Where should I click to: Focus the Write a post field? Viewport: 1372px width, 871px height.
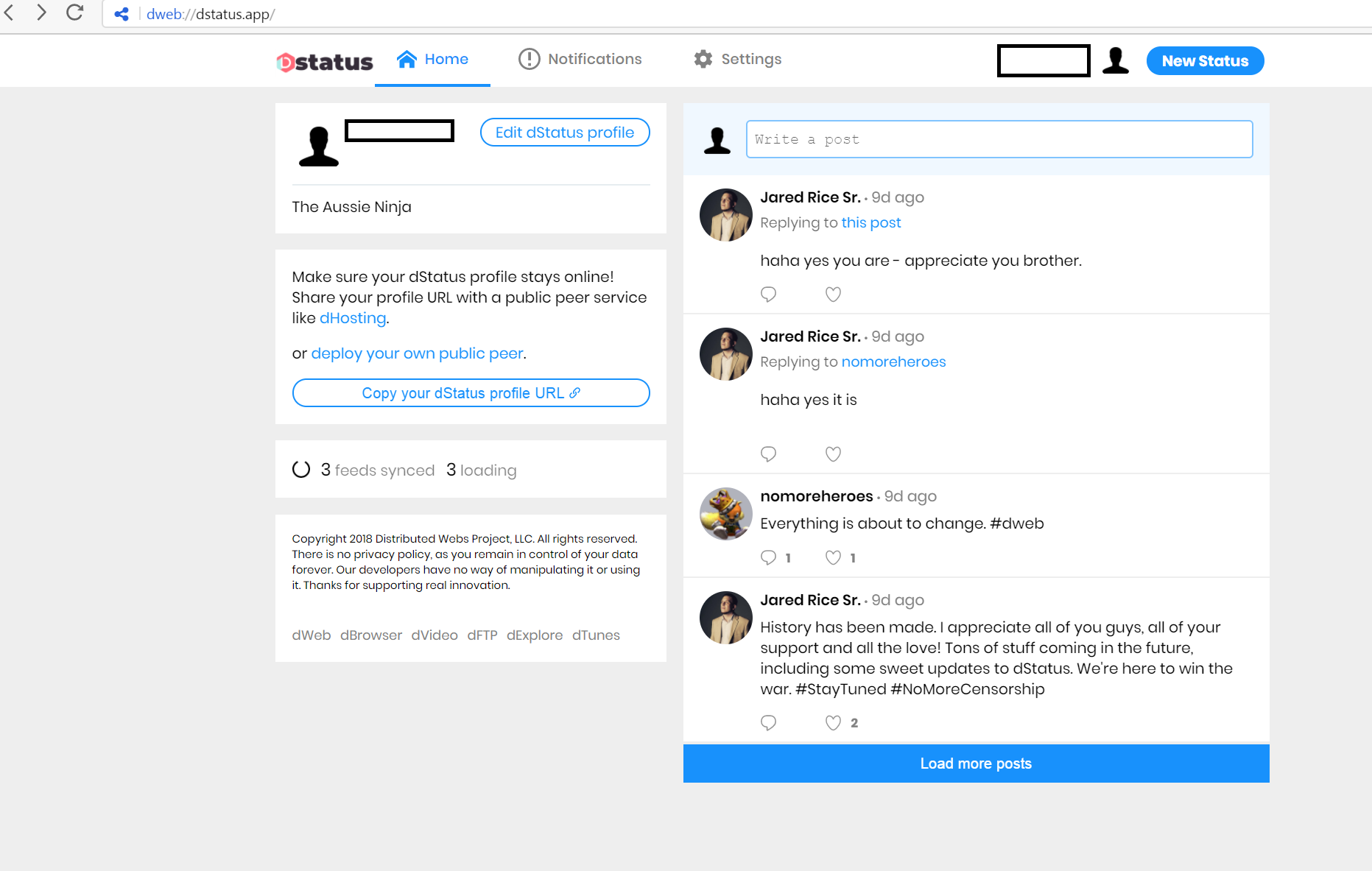(999, 139)
